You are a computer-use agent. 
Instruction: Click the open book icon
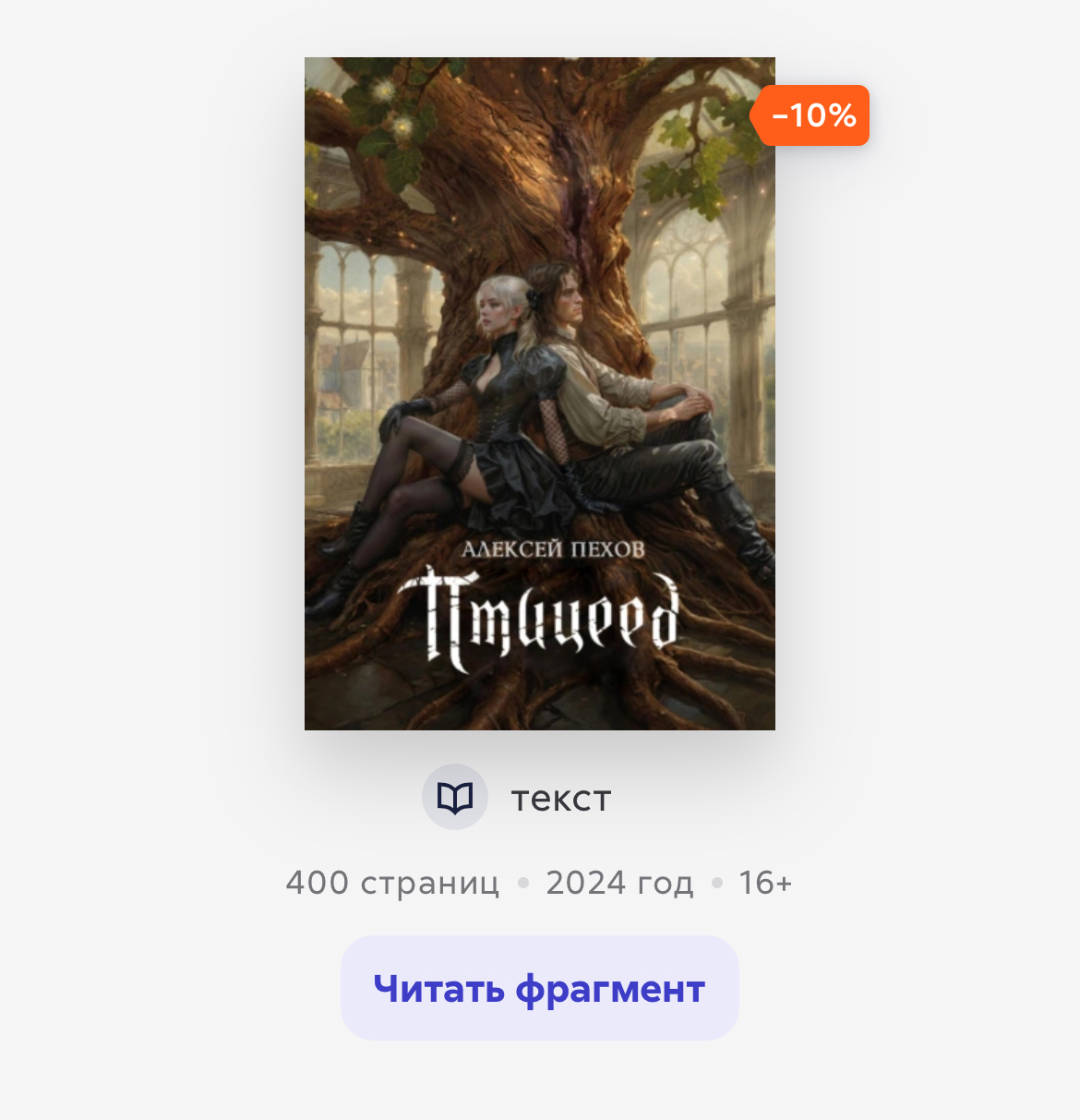pyautogui.click(x=454, y=797)
